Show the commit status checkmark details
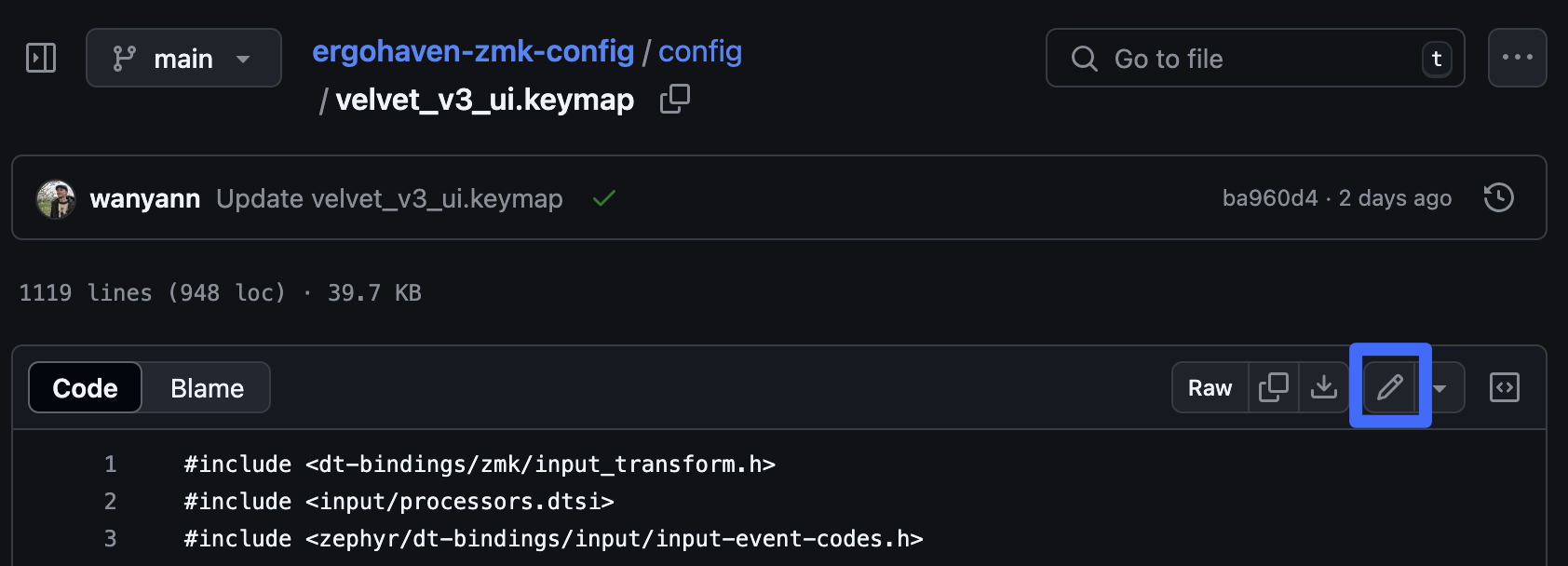The width and height of the screenshot is (1568, 566). click(x=604, y=198)
